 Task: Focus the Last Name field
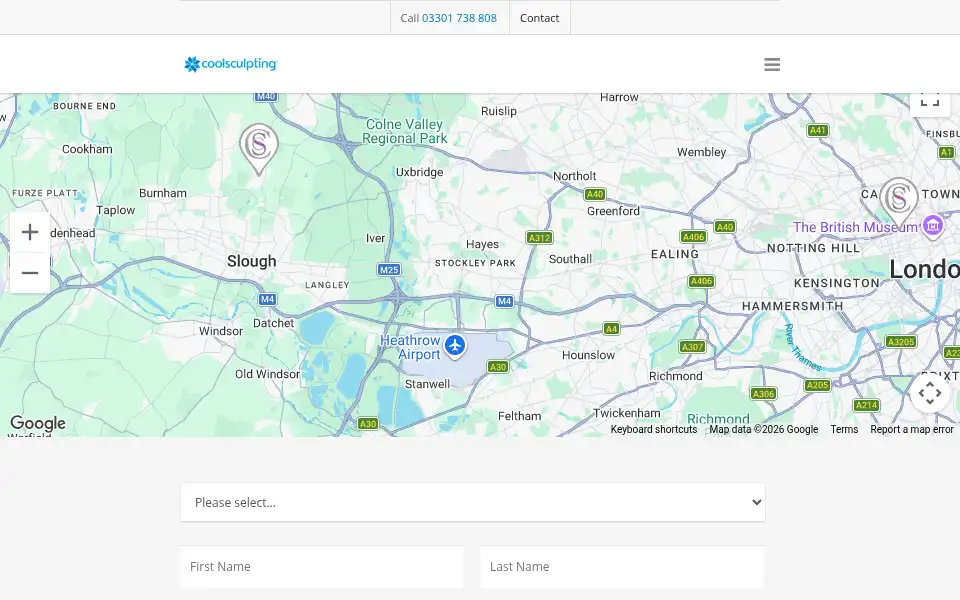point(622,567)
